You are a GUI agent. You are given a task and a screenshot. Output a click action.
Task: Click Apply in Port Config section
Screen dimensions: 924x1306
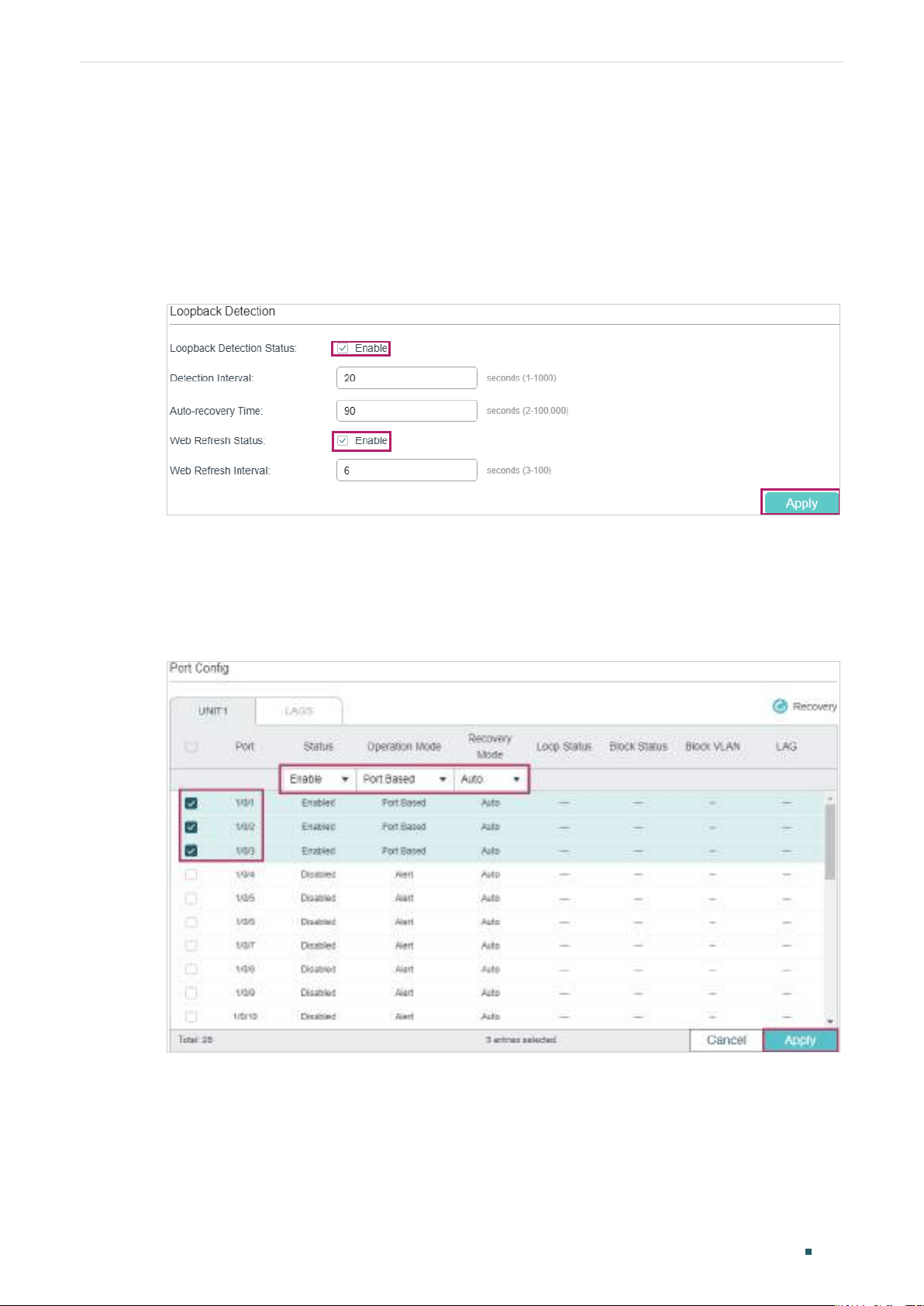tap(800, 1040)
